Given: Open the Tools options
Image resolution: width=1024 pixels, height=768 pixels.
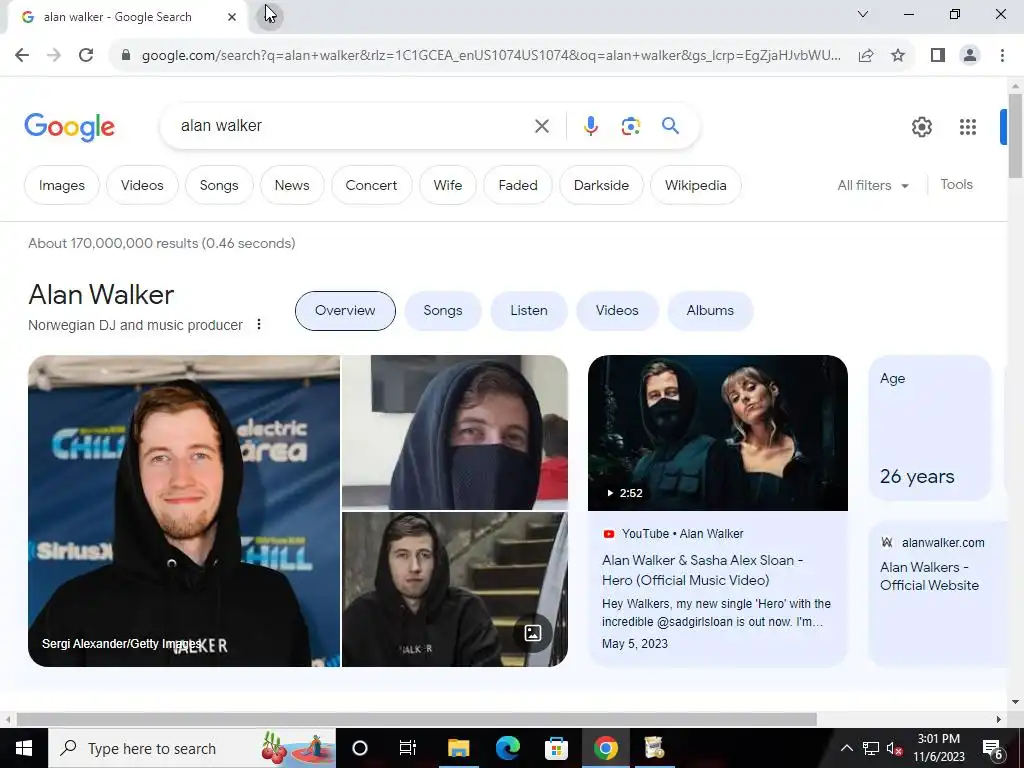Looking at the screenshot, I should [x=957, y=185].
